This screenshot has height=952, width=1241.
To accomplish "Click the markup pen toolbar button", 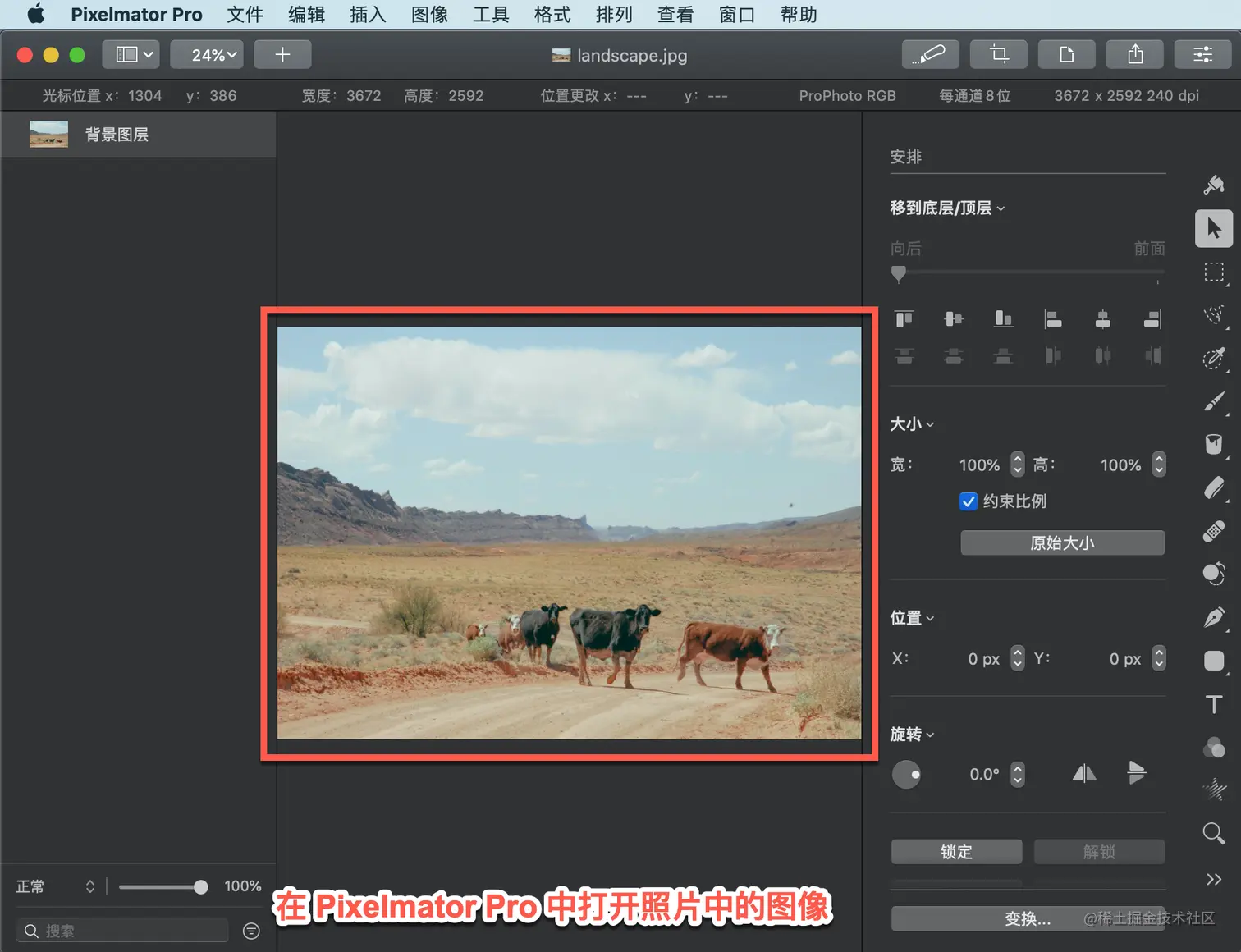I will click(930, 54).
